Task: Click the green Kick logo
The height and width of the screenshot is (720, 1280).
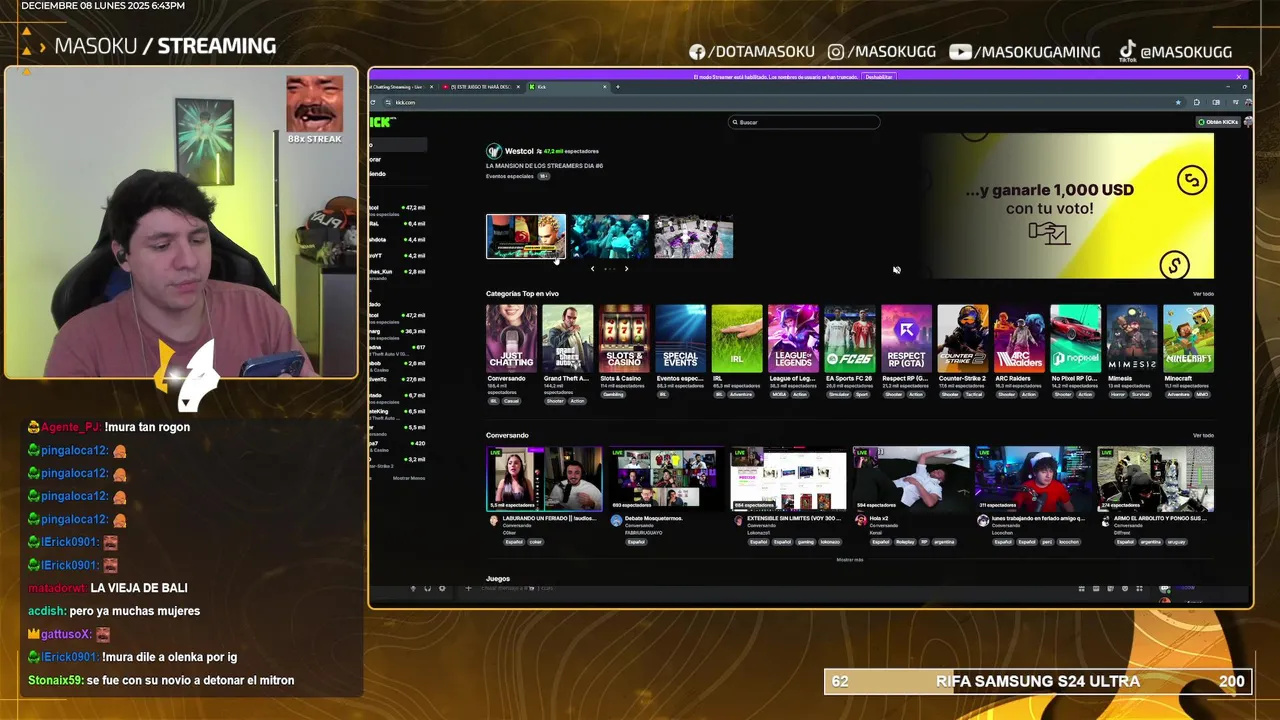Action: [381, 122]
